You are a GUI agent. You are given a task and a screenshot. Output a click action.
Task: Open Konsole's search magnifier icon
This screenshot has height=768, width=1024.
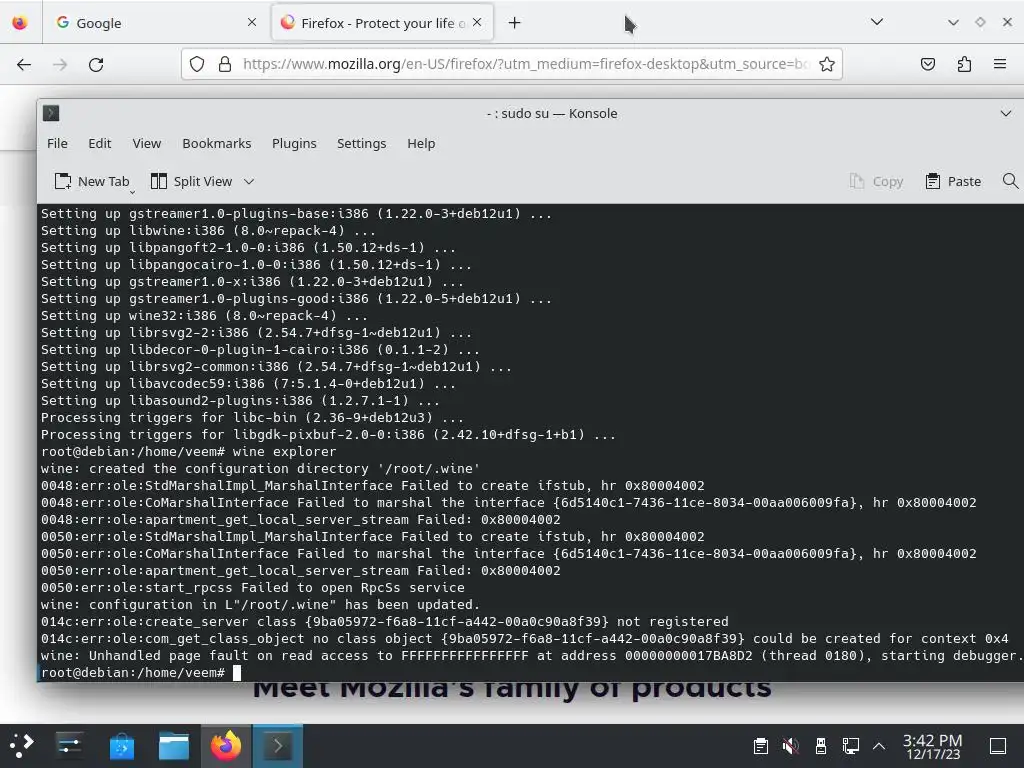tap(1010, 181)
